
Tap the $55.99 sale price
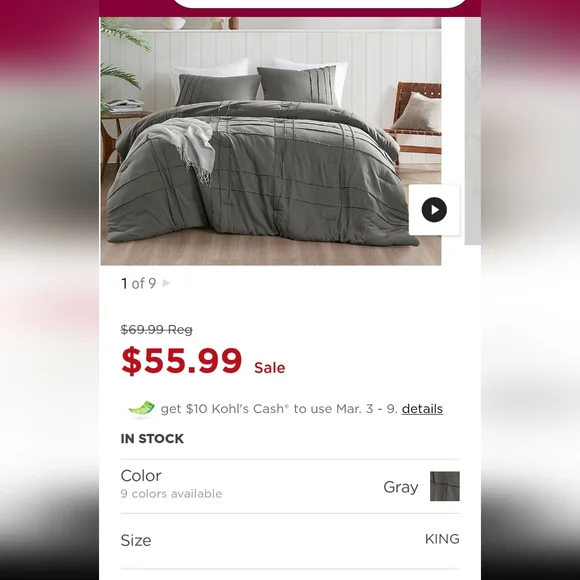[182, 361]
